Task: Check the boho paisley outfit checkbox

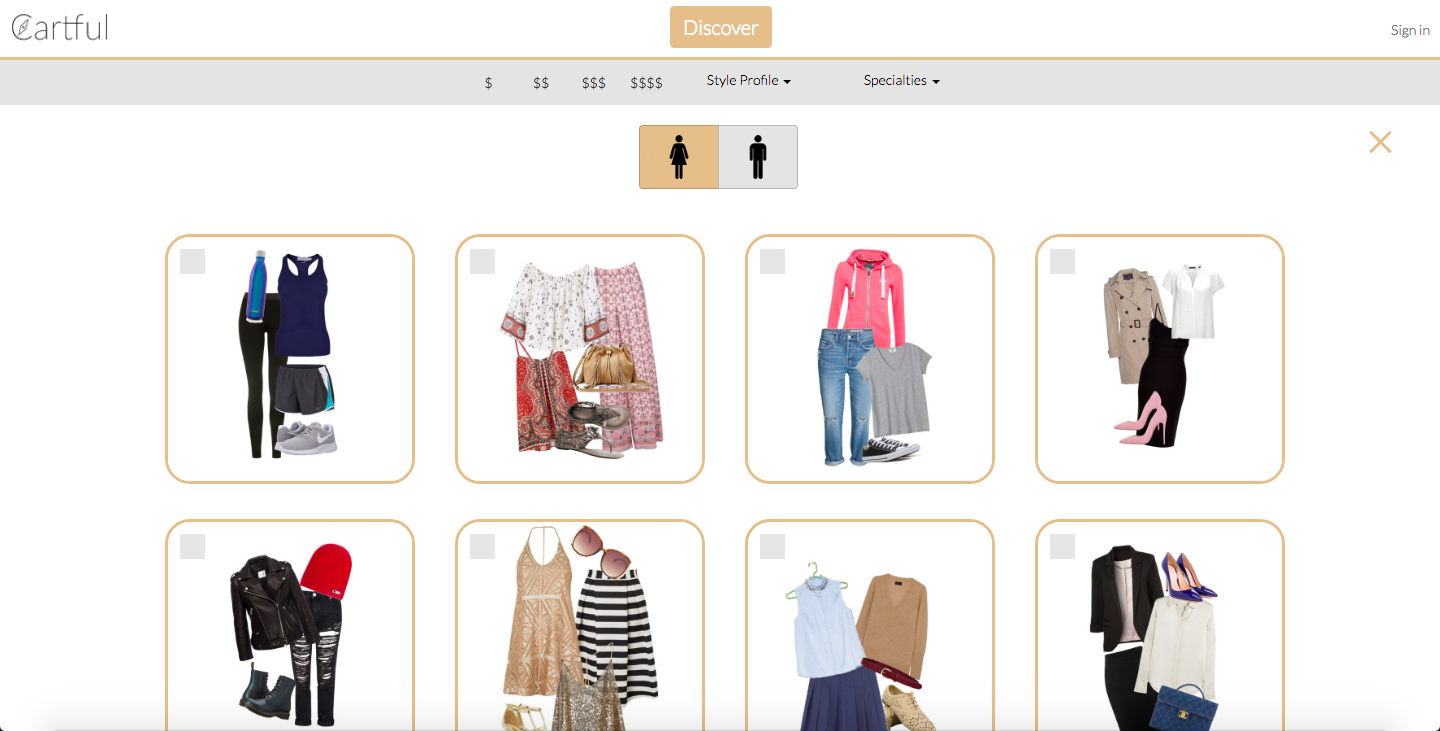Action: pyautogui.click(x=481, y=261)
